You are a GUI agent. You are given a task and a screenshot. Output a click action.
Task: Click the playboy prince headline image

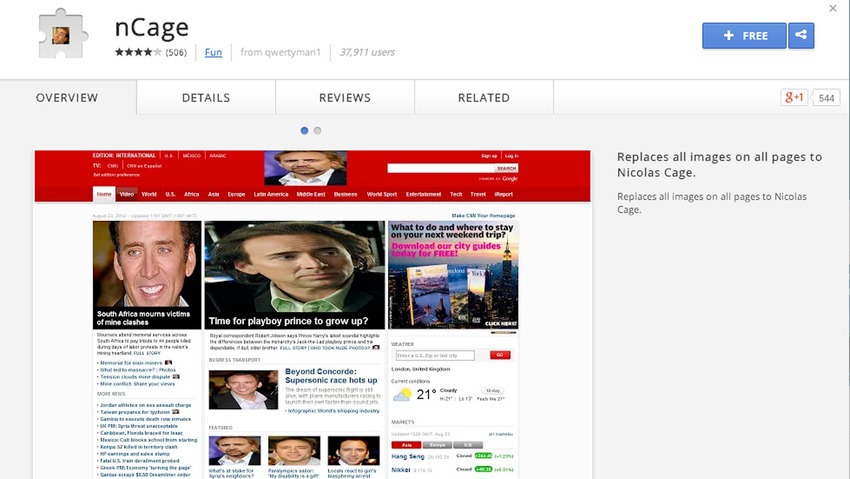[294, 275]
